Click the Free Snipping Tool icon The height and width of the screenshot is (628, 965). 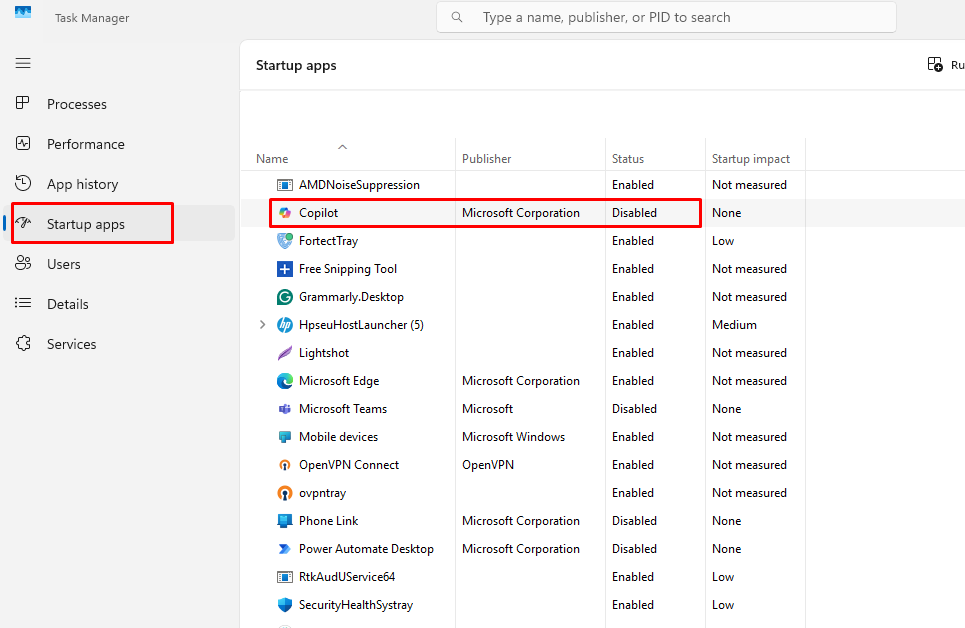pos(283,268)
